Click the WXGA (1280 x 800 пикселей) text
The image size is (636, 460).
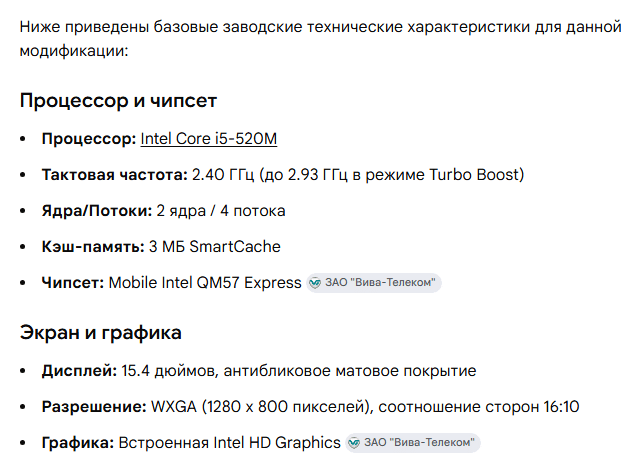click(262, 406)
